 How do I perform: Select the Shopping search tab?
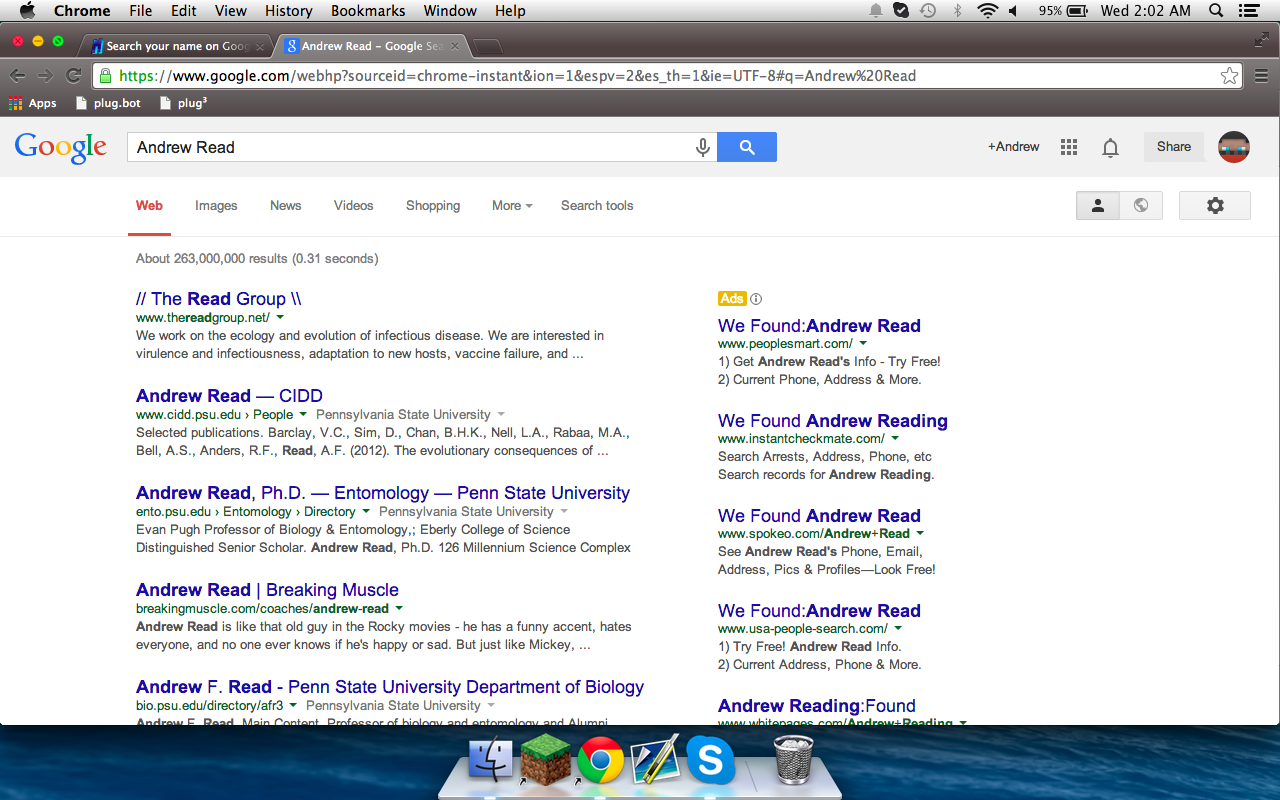point(433,205)
